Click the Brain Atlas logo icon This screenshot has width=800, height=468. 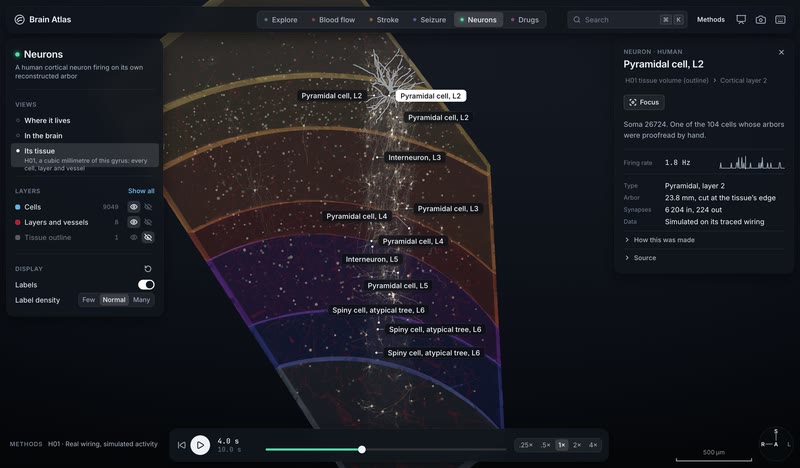click(19, 19)
